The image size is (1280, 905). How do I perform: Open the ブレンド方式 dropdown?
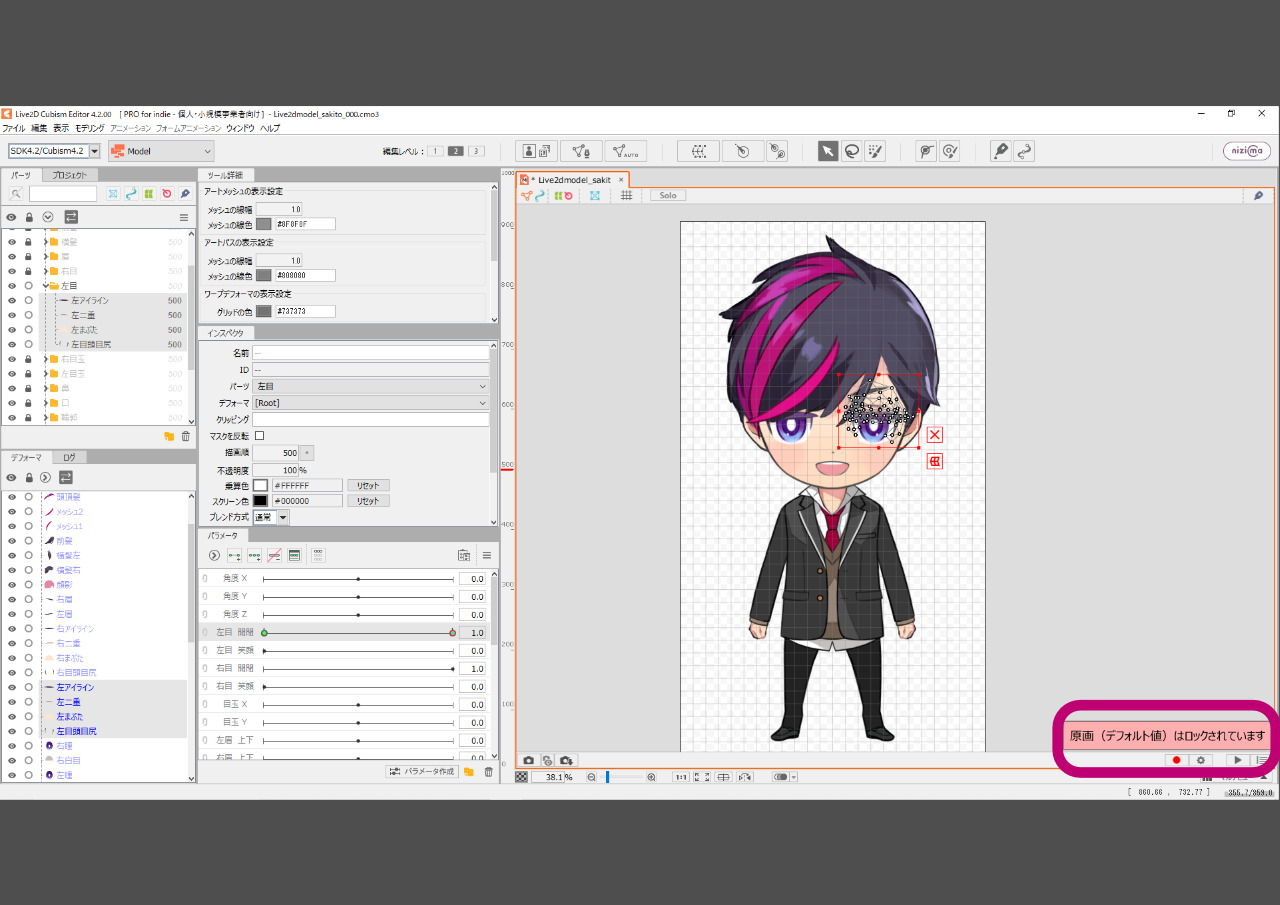tap(271, 517)
